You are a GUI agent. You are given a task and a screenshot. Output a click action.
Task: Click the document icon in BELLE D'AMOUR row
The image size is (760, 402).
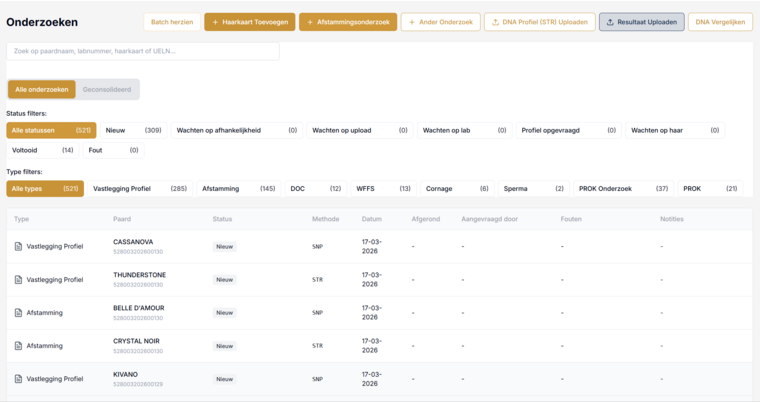(18, 313)
